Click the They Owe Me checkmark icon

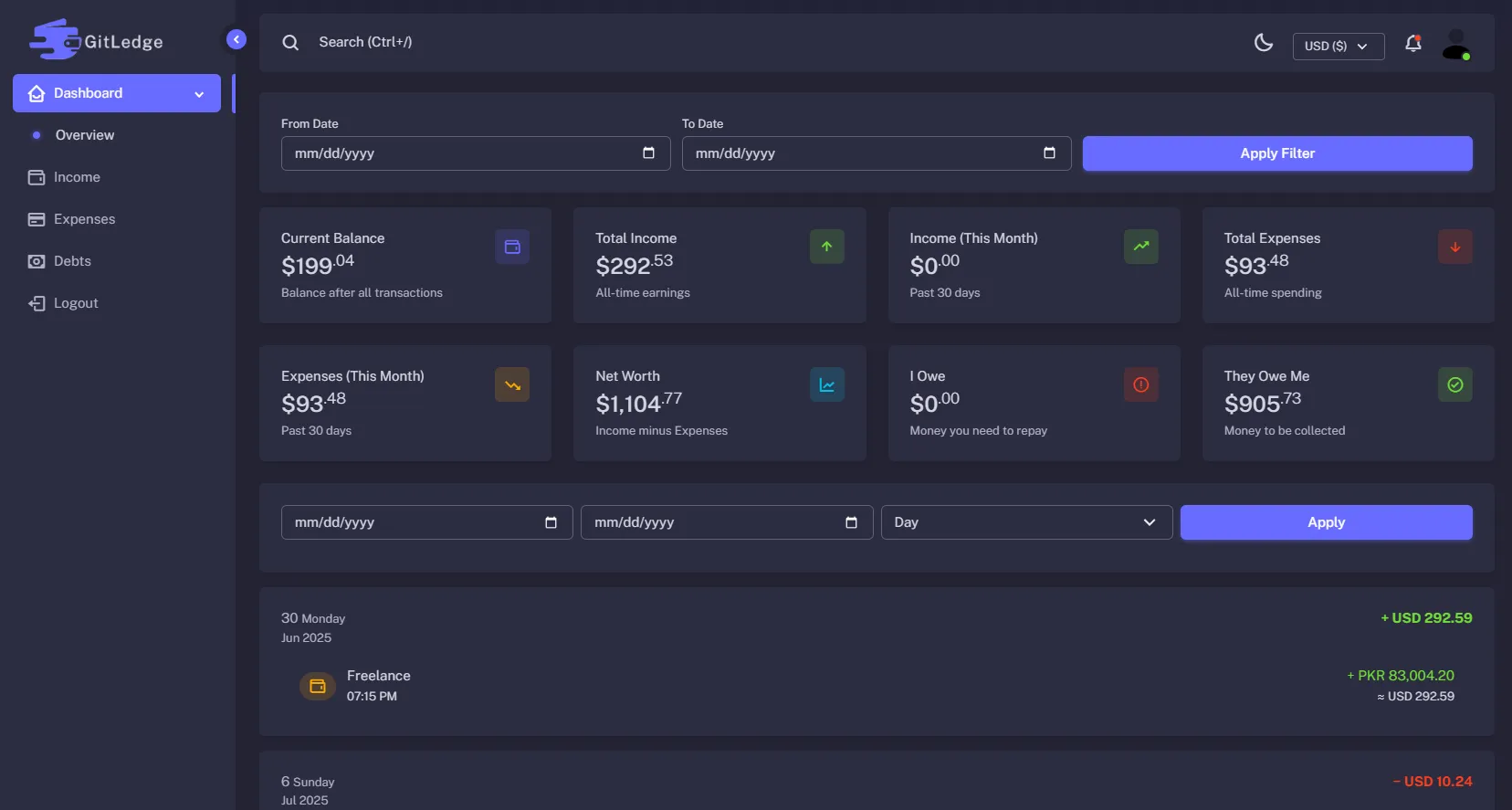coord(1454,384)
